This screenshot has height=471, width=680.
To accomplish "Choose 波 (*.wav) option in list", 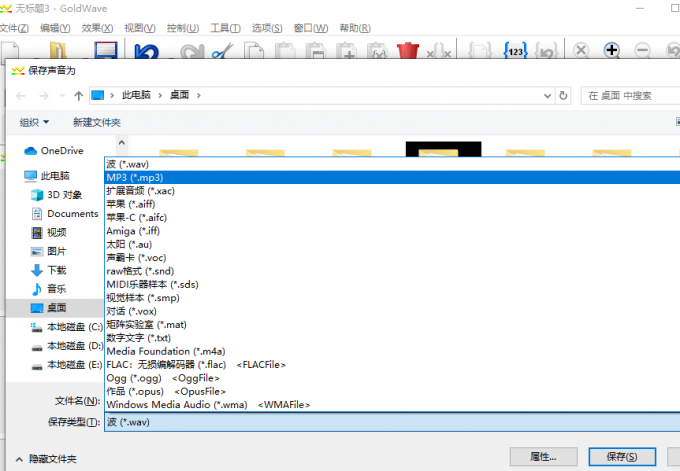I will tap(392, 164).
